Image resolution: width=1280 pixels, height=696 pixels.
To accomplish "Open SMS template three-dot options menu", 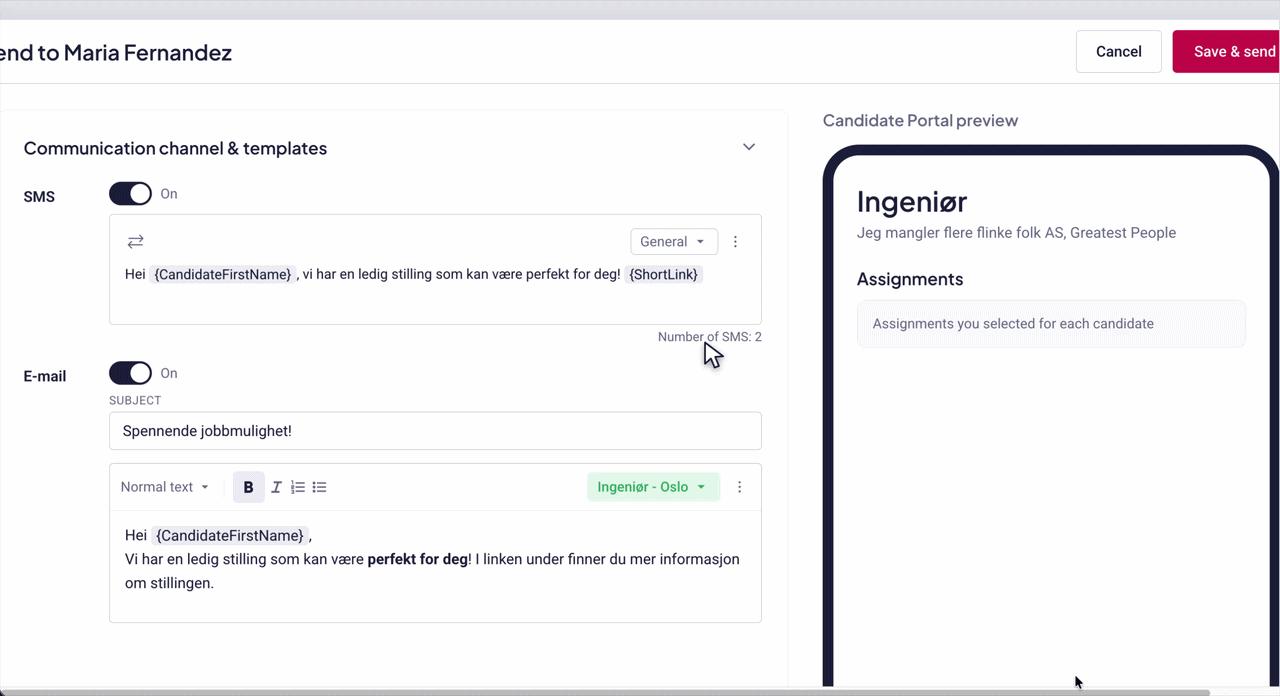I will 736,241.
